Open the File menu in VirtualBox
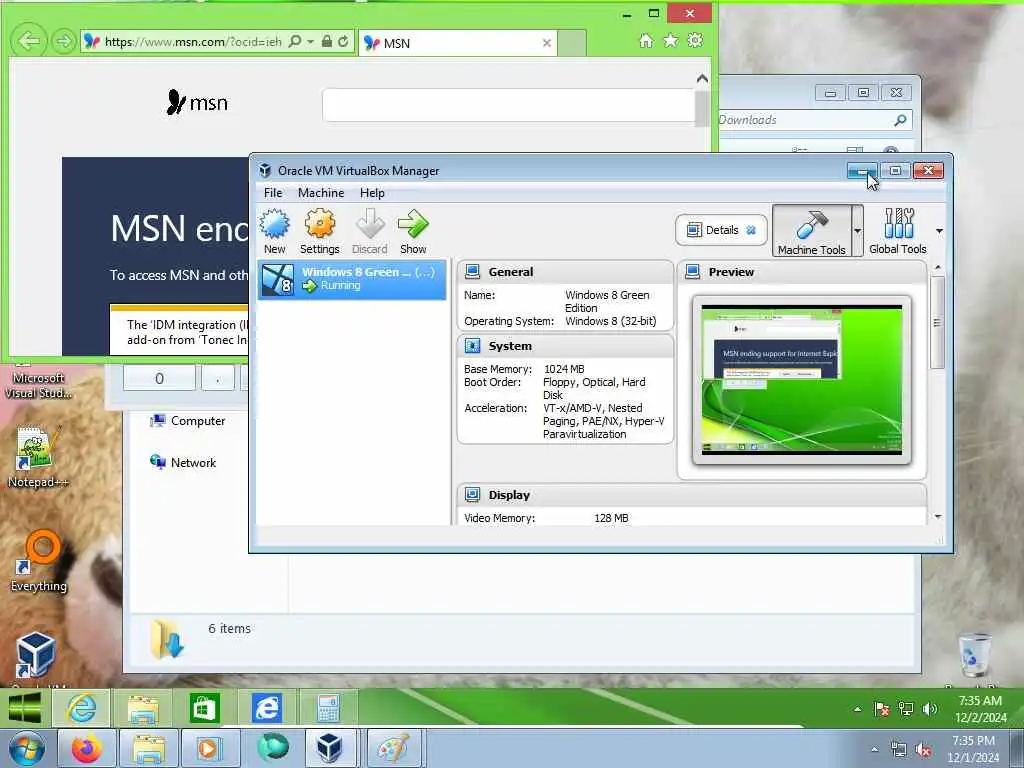Screen dimensions: 1024x768 point(273,193)
